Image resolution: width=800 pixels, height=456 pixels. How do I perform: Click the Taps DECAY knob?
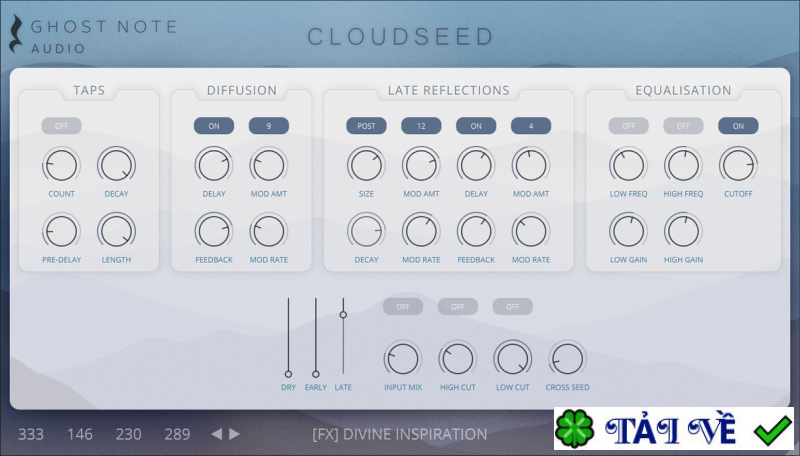tap(116, 165)
